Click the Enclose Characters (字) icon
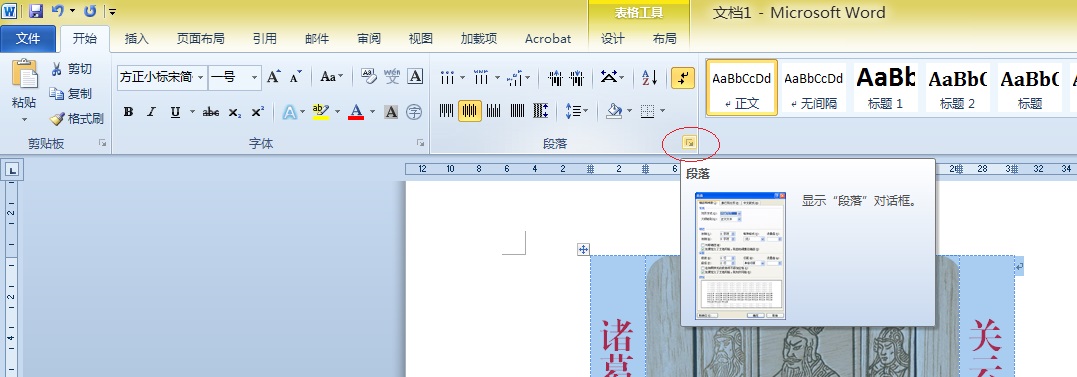 (413, 112)
